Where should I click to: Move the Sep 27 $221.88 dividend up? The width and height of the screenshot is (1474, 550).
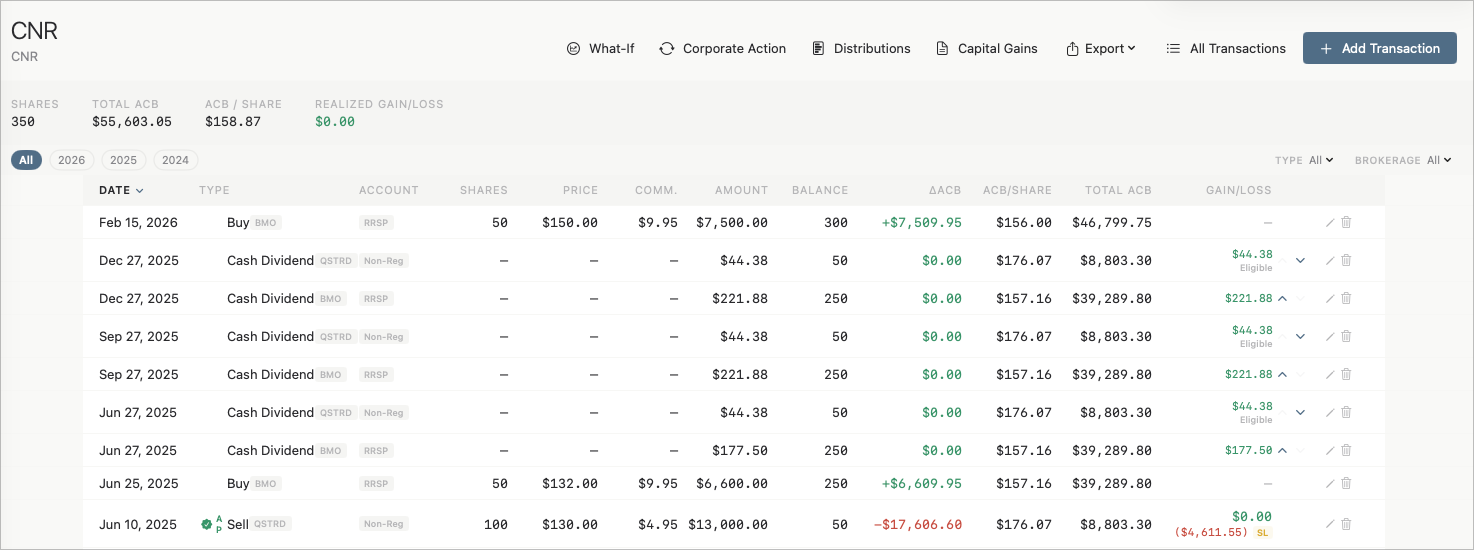(x=1282, y=374)
